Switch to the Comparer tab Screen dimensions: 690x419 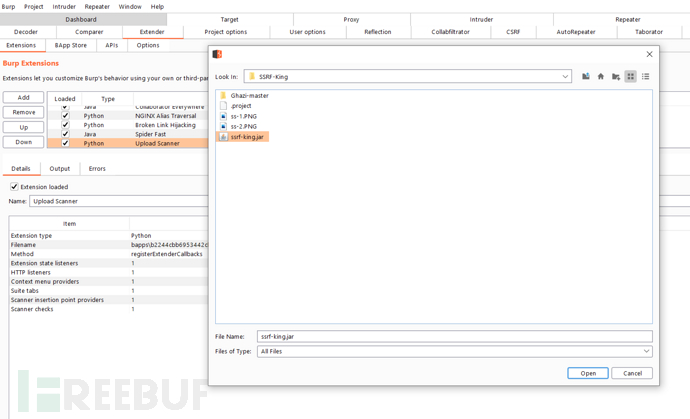click(89, 32)
